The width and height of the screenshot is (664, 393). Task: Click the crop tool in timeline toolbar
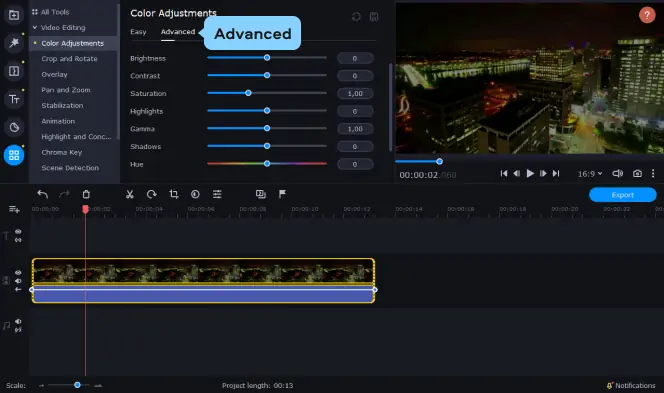pos(174,194)
